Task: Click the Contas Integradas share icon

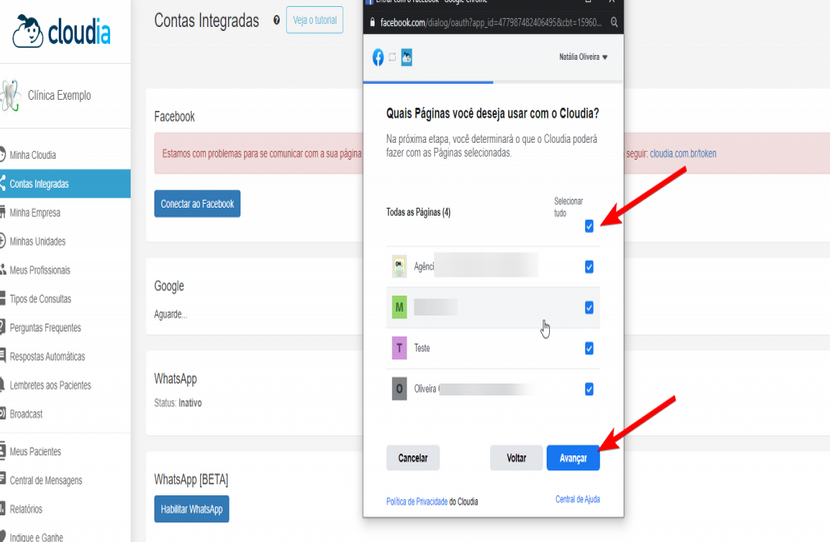Action: coord(3,184)
